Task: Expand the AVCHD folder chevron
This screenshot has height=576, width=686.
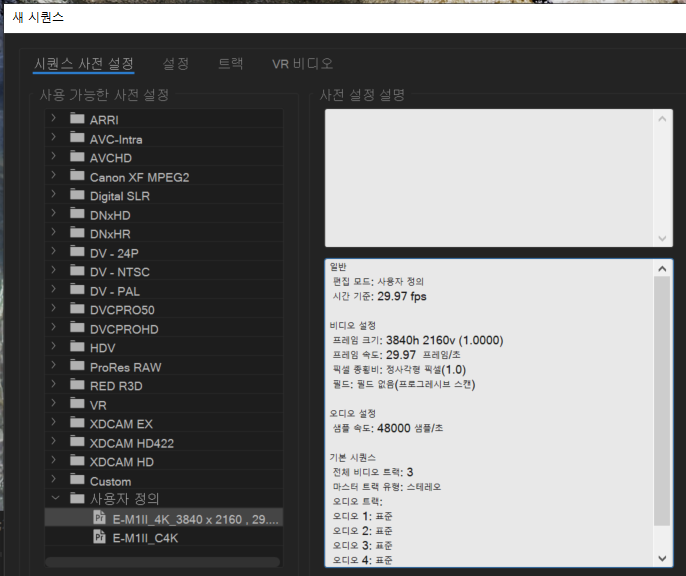Action: (x=53, y=156)
